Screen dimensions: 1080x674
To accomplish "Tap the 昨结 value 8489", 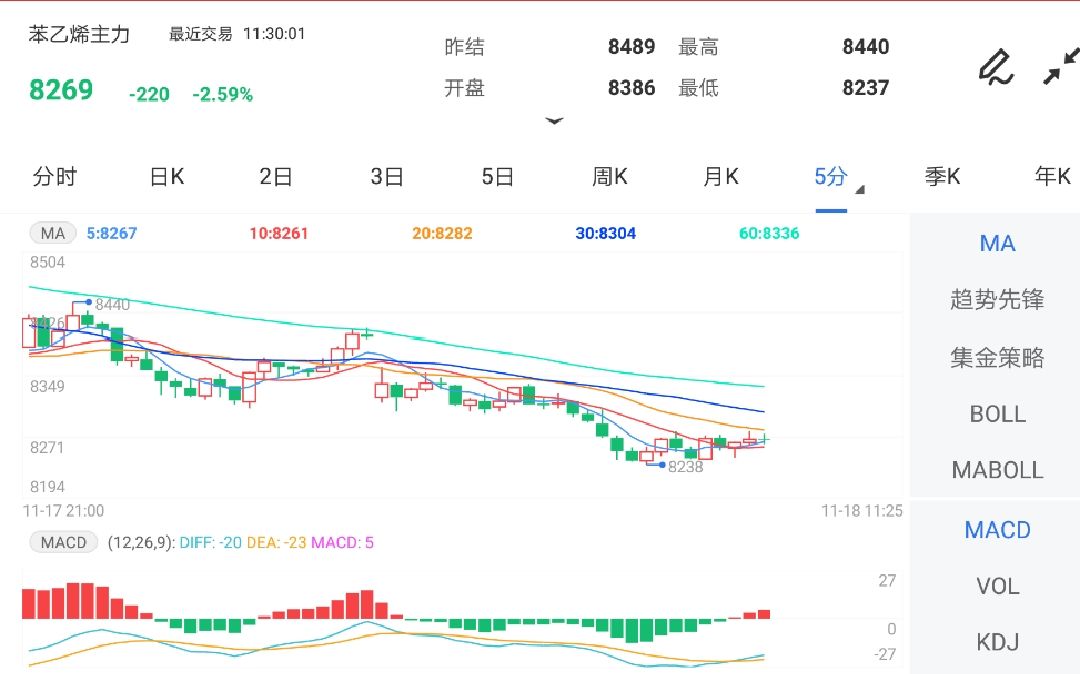I will tap(631, 47).
